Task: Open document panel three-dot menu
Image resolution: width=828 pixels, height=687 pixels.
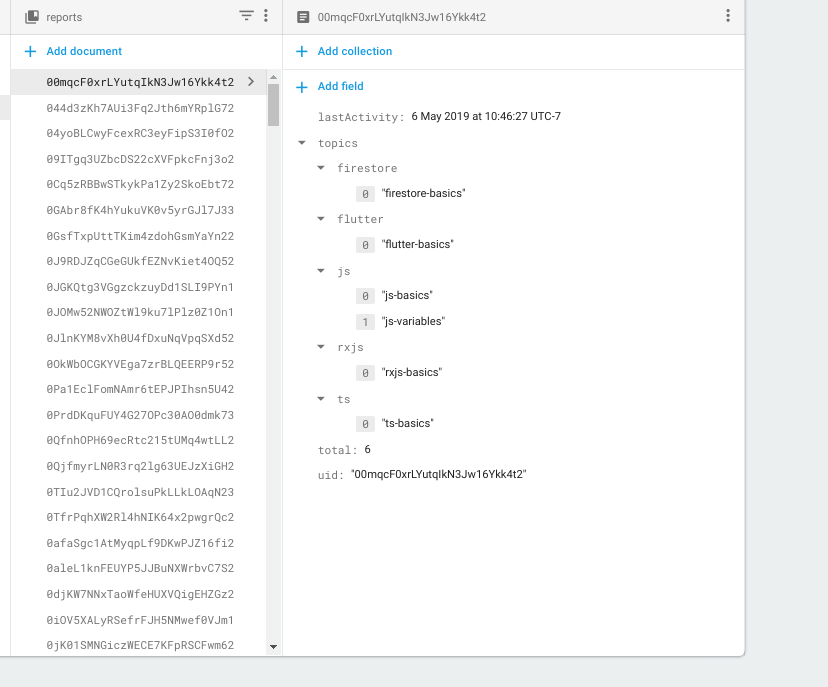Action: point(727,16)
